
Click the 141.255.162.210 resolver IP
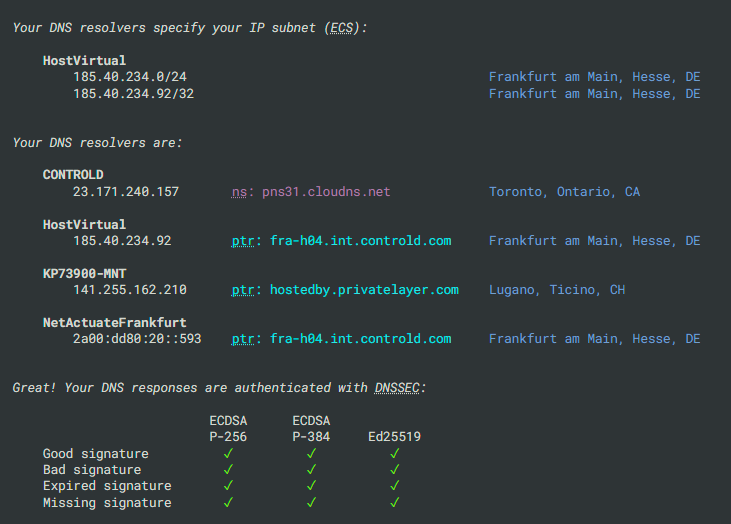(130, 290)
